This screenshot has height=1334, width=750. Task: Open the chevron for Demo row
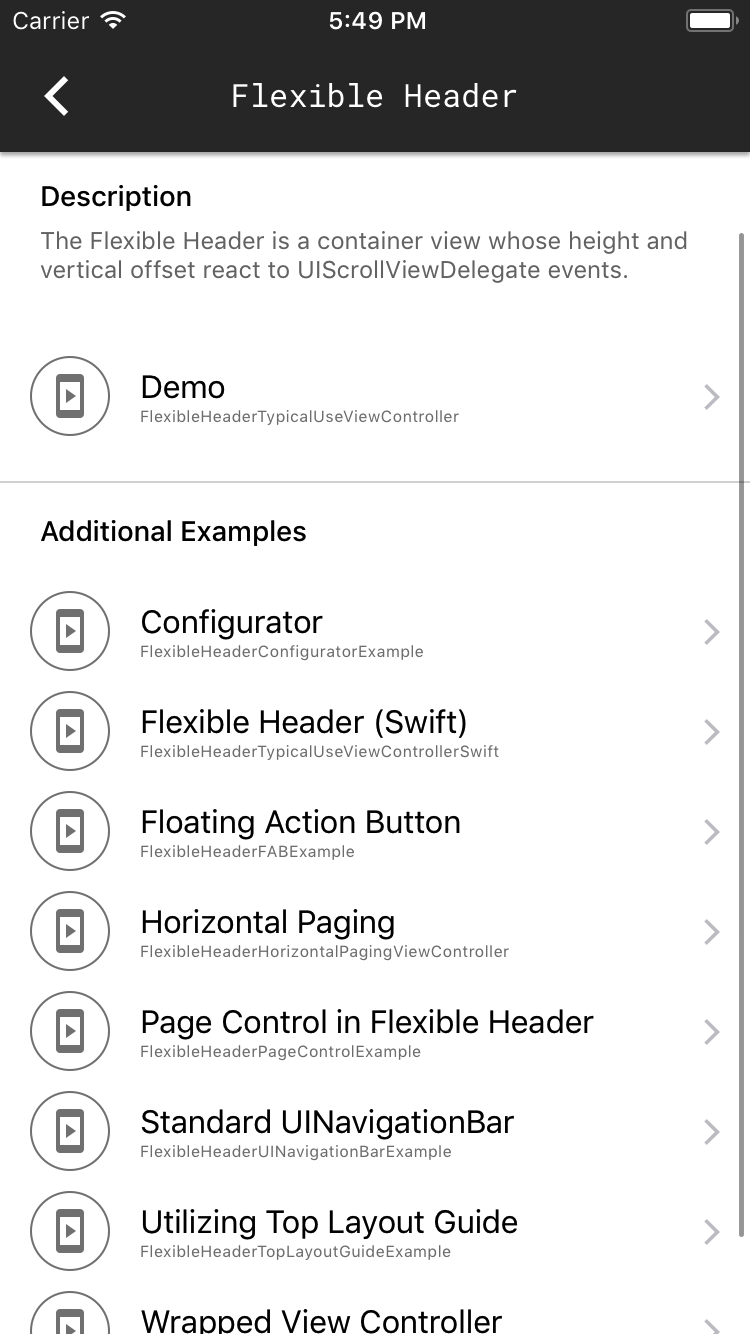pos(712,397)
